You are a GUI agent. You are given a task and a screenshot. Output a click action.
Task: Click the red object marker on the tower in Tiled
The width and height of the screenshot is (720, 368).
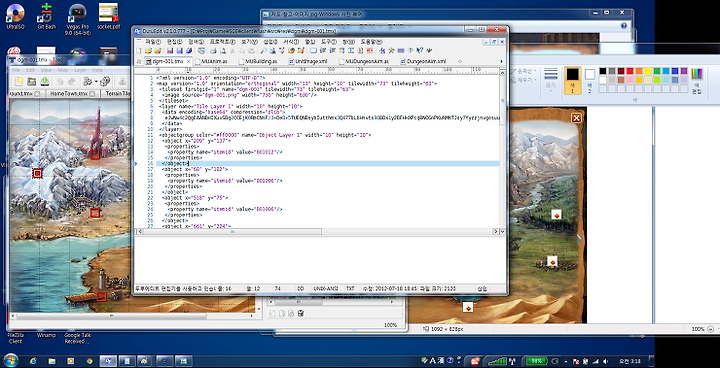coord(95,154)
